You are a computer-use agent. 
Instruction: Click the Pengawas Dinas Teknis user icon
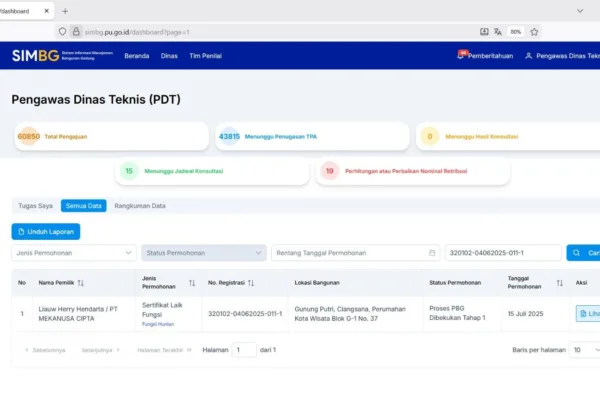point(528,56)
